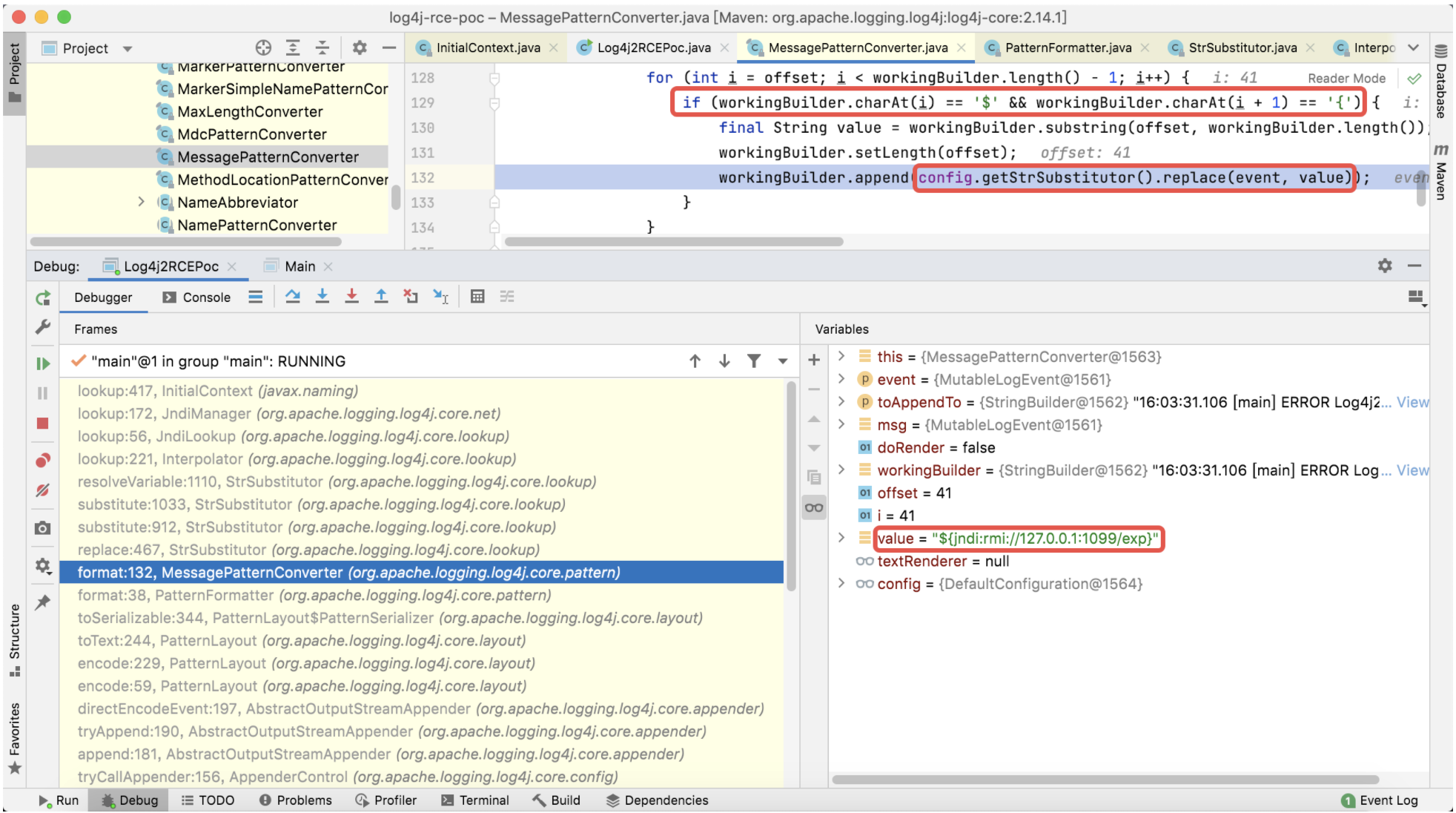The height and width of the screenshot is (813, 1456).
Task: Expand the 'config' variable node
Action: [x=841, y=583]
